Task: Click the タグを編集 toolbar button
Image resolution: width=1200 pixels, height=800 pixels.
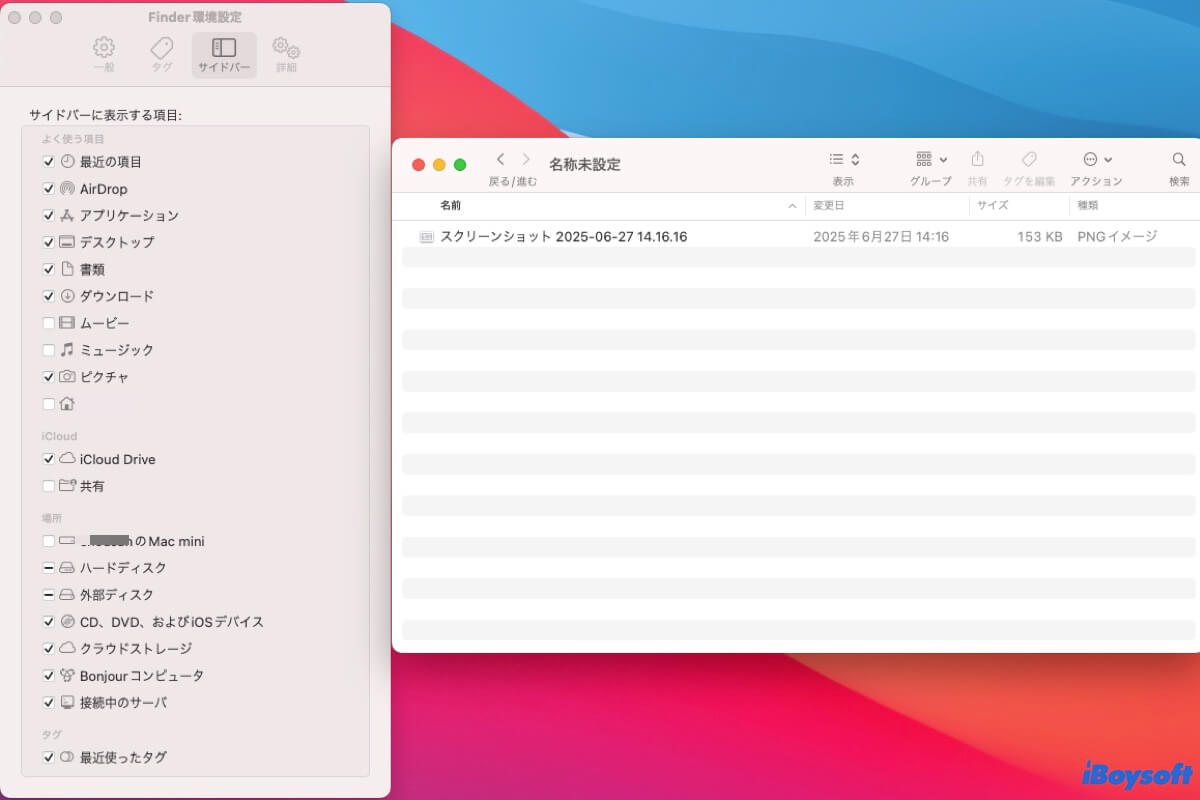Action: point(1029,159)
